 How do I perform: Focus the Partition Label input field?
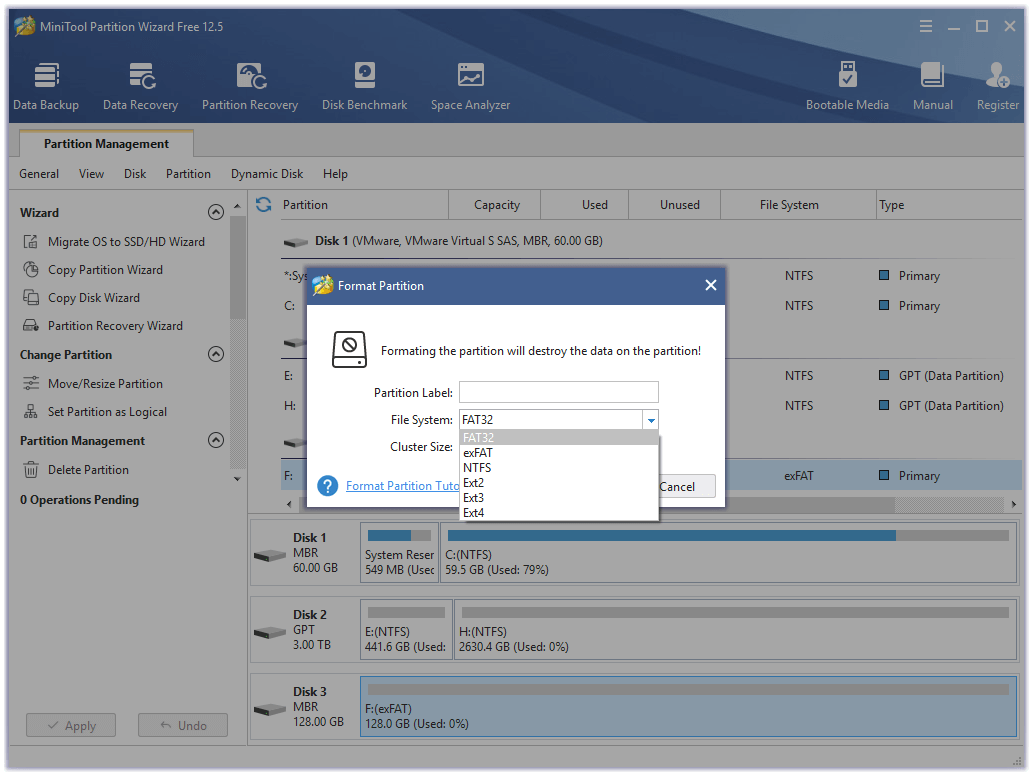tap(559, 392)
